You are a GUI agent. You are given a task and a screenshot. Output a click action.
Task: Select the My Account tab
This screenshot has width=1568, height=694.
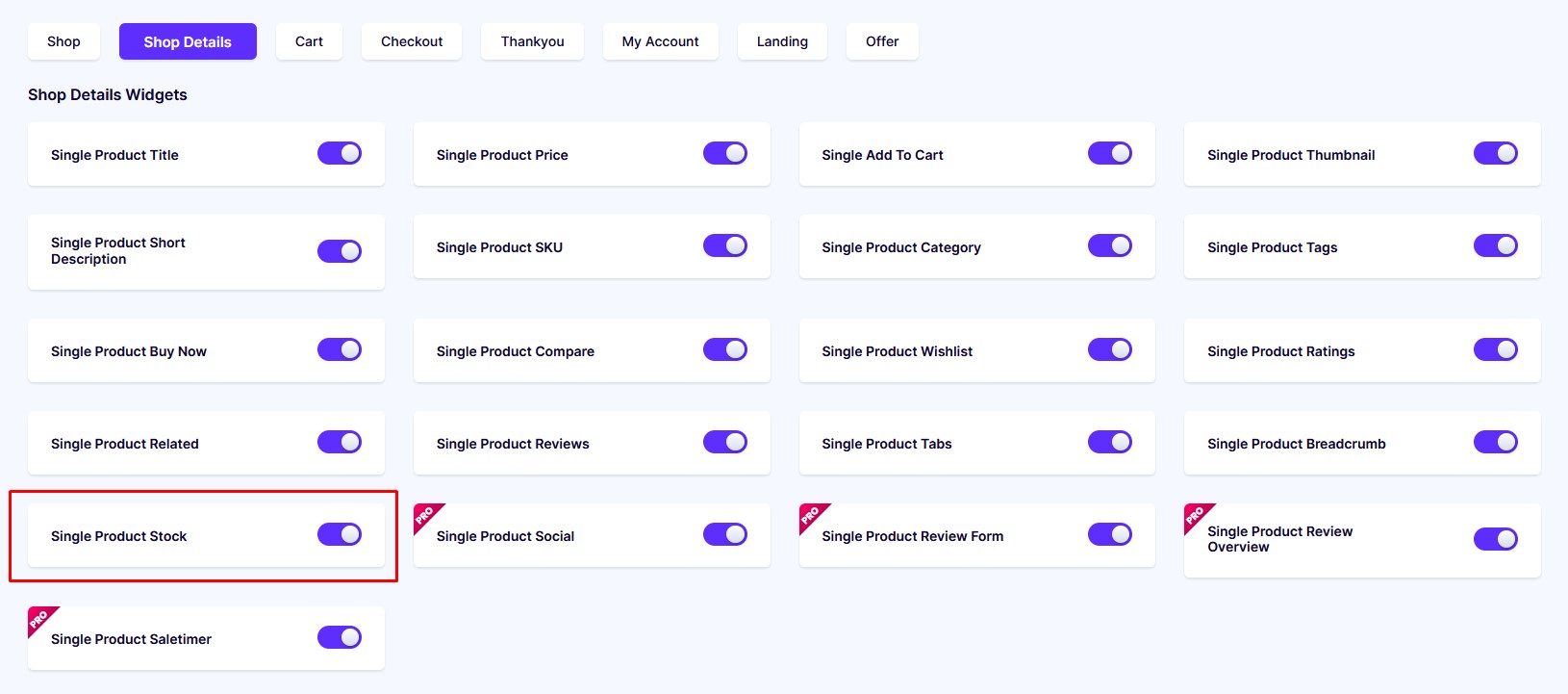tap(661, 41)
